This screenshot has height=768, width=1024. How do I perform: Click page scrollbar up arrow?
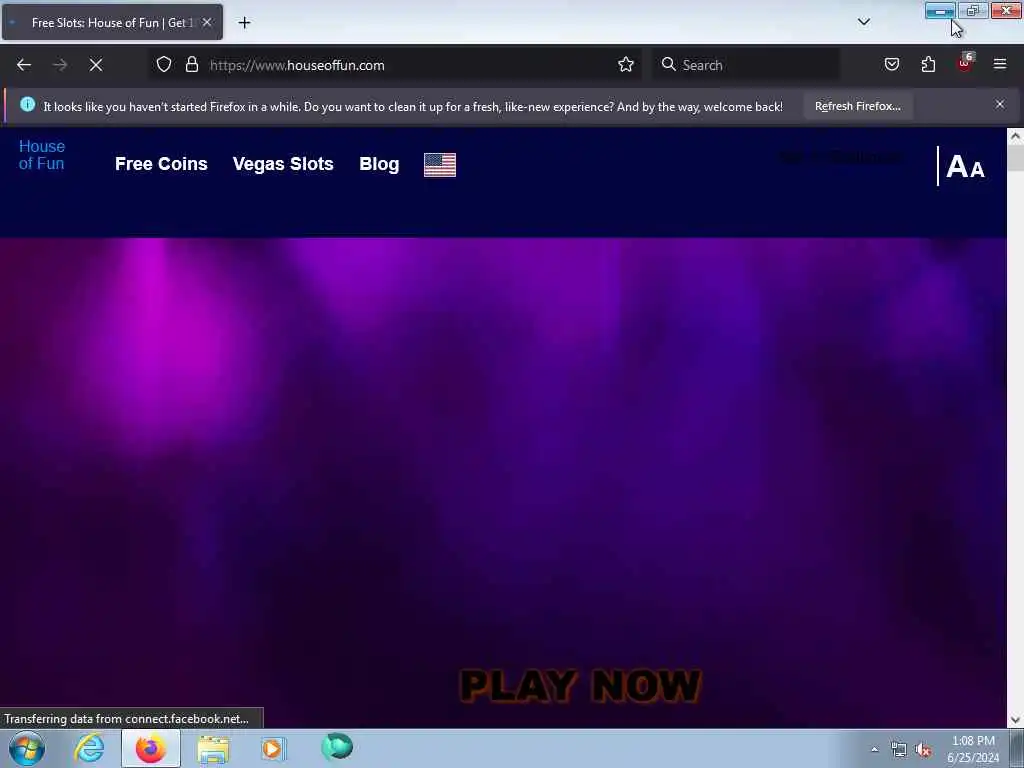click(1015, 136)
